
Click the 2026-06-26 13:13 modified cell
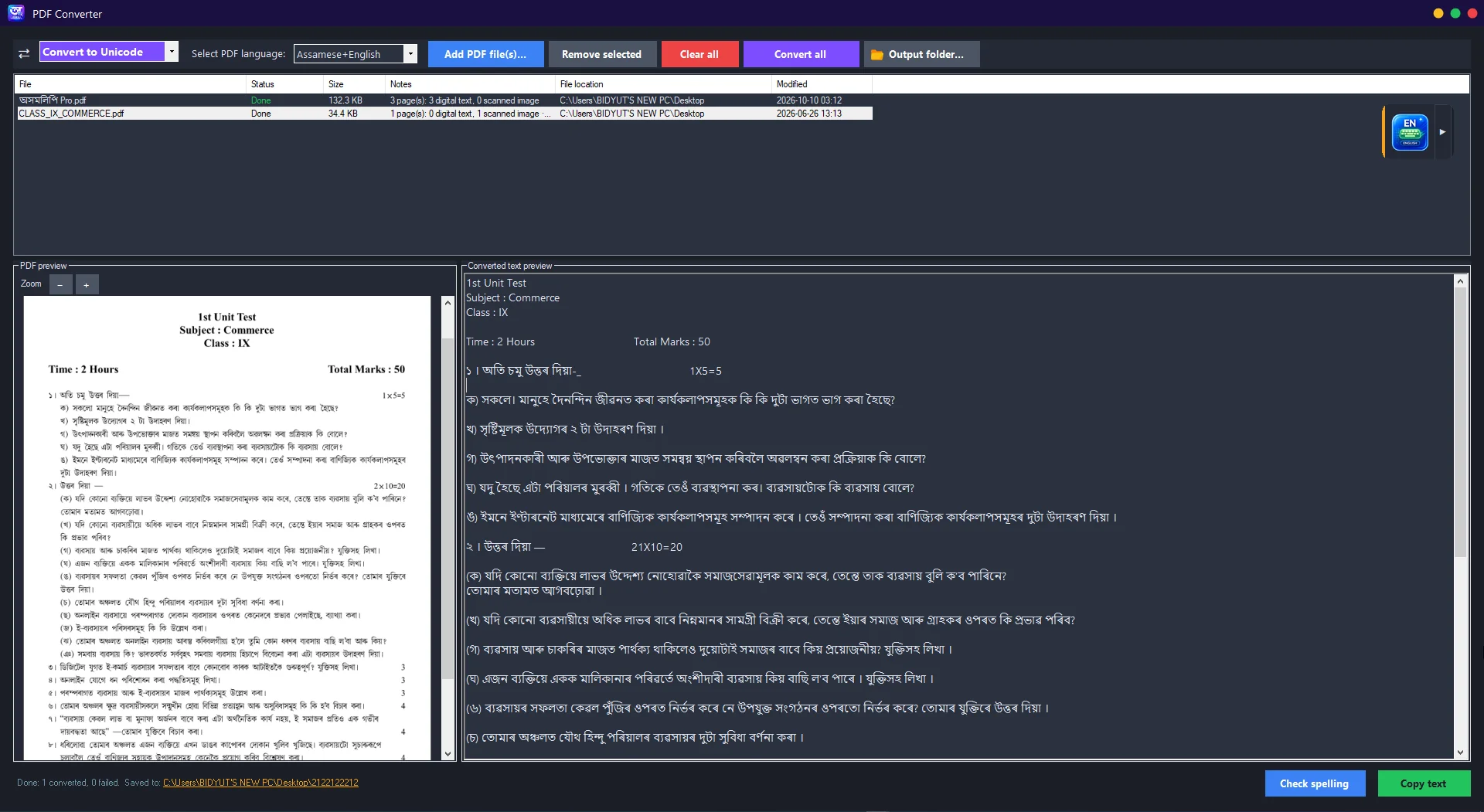pyautogui.click(x=809, y=114)
